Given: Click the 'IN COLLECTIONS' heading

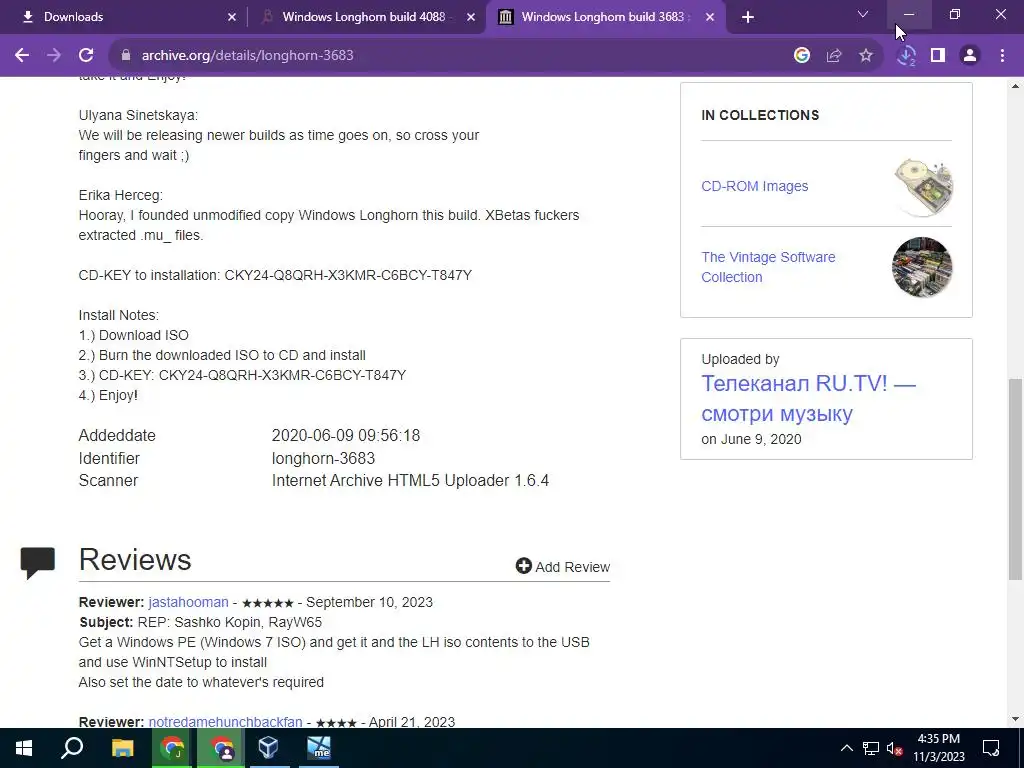Looking at the screenshot, I should point(760,115).
